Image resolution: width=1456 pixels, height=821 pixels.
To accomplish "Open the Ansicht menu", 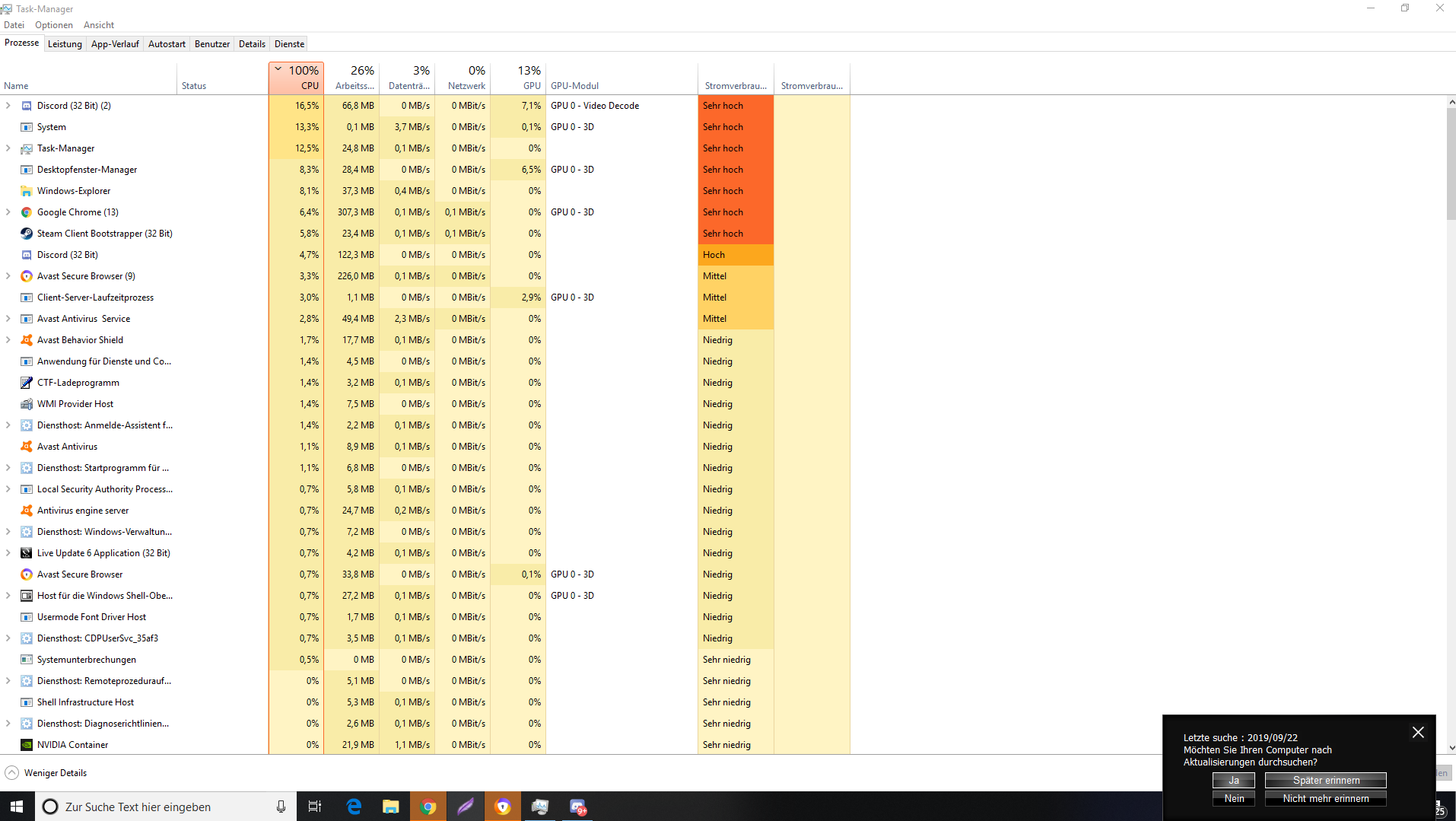I will [99, 25].
